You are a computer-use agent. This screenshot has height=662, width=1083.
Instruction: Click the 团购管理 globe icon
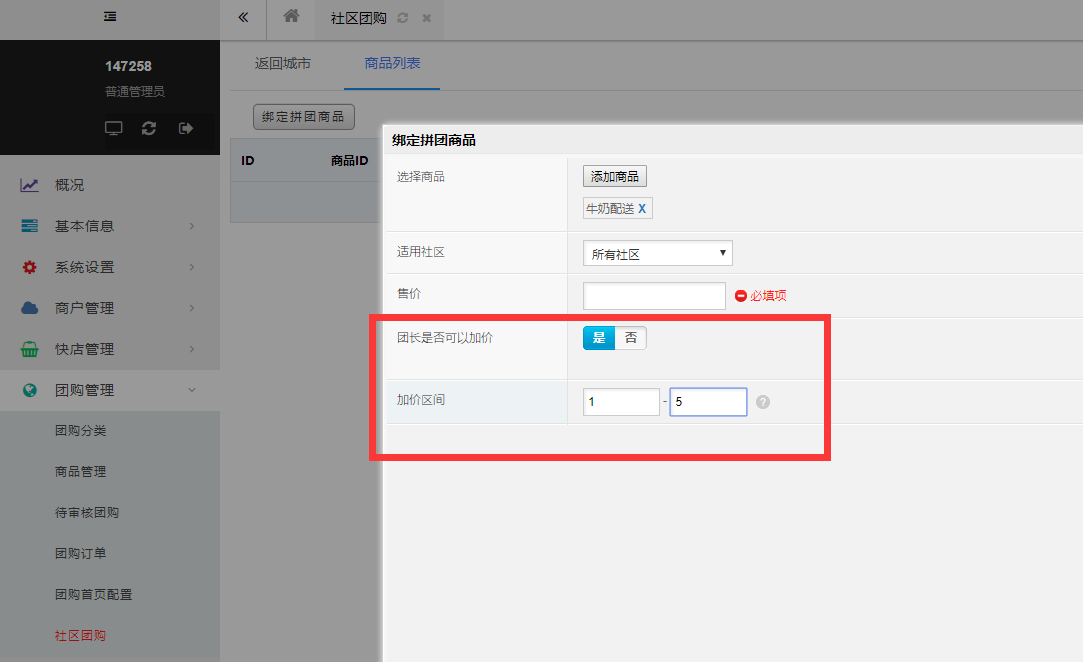tap(30, 389)
